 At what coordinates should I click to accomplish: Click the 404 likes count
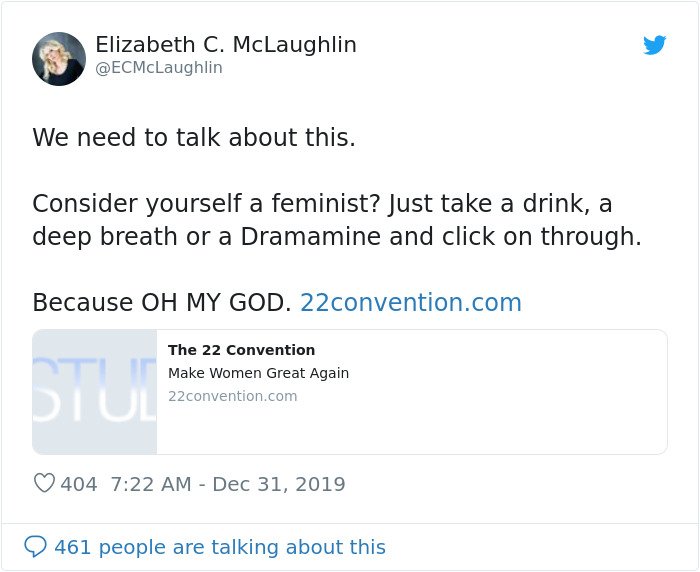[x=79, y=484]
